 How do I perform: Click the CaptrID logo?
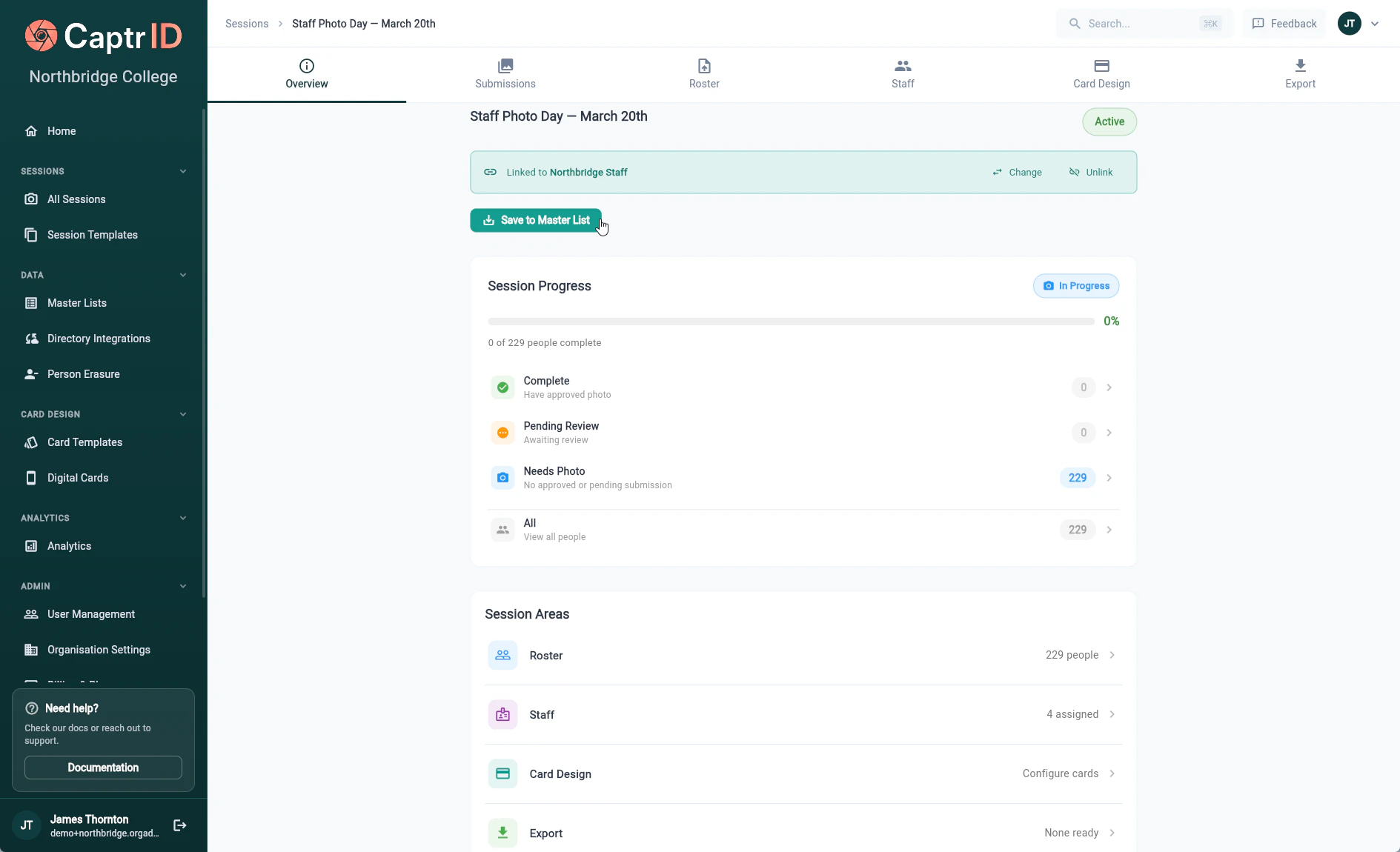pos(103,36)
